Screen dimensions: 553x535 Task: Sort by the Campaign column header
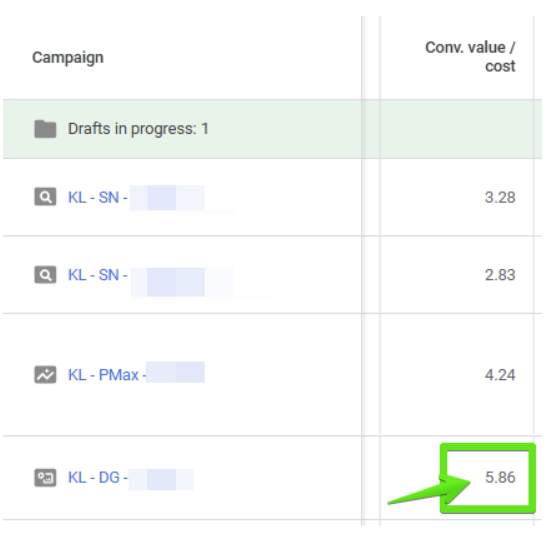pos(68,57)
